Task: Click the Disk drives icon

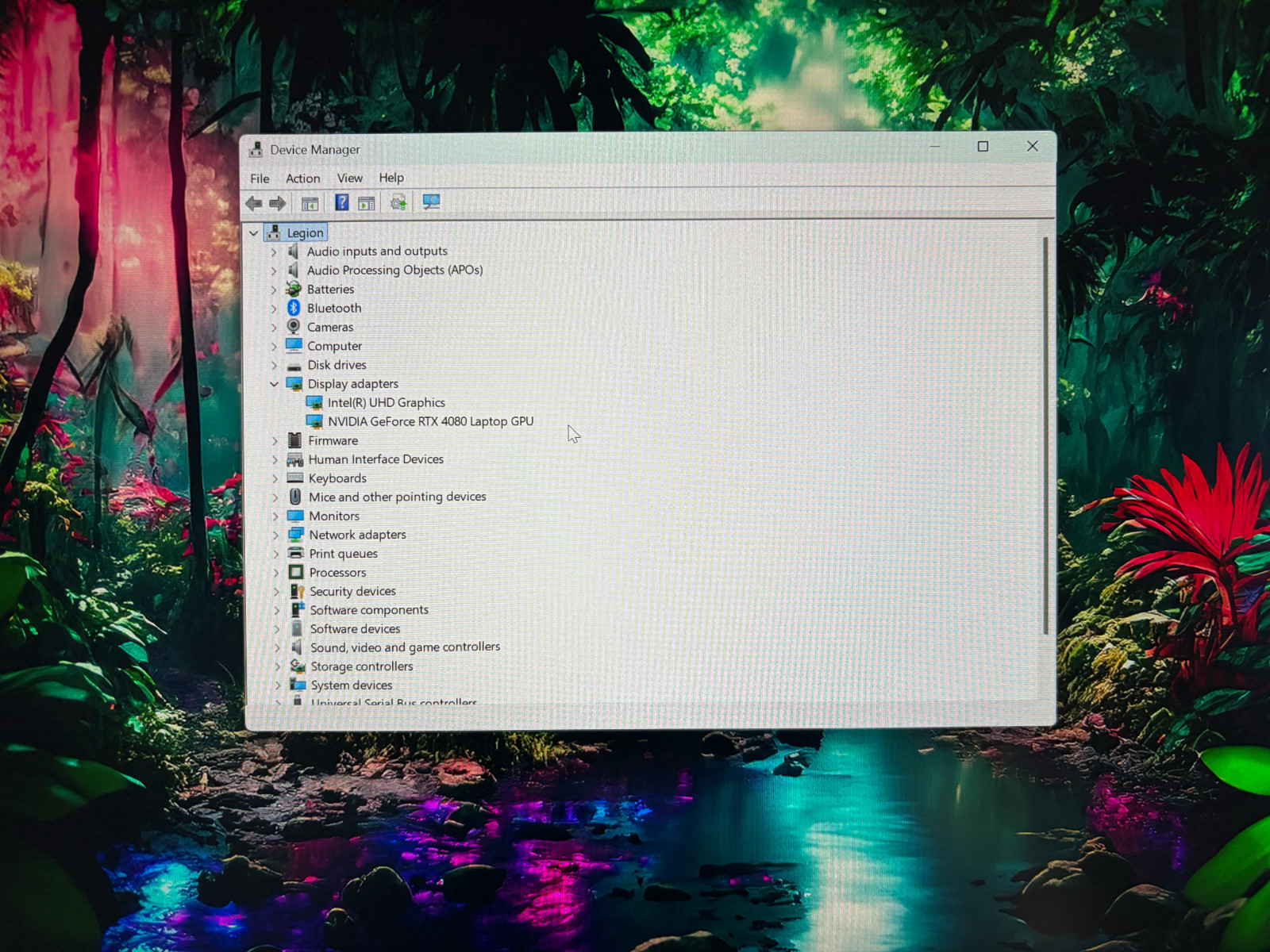Action: (x=294, y=366)
